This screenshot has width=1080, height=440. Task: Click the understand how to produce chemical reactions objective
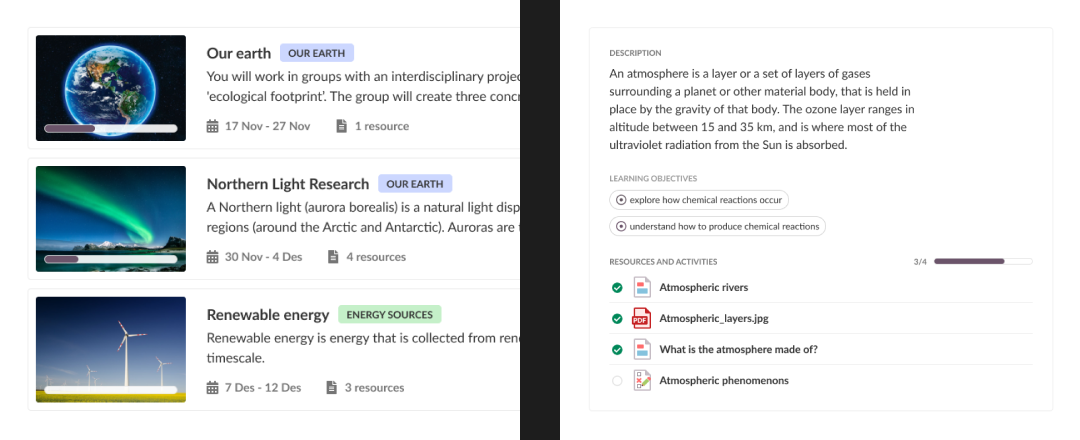pyautogui.click(x=717, y=226)
